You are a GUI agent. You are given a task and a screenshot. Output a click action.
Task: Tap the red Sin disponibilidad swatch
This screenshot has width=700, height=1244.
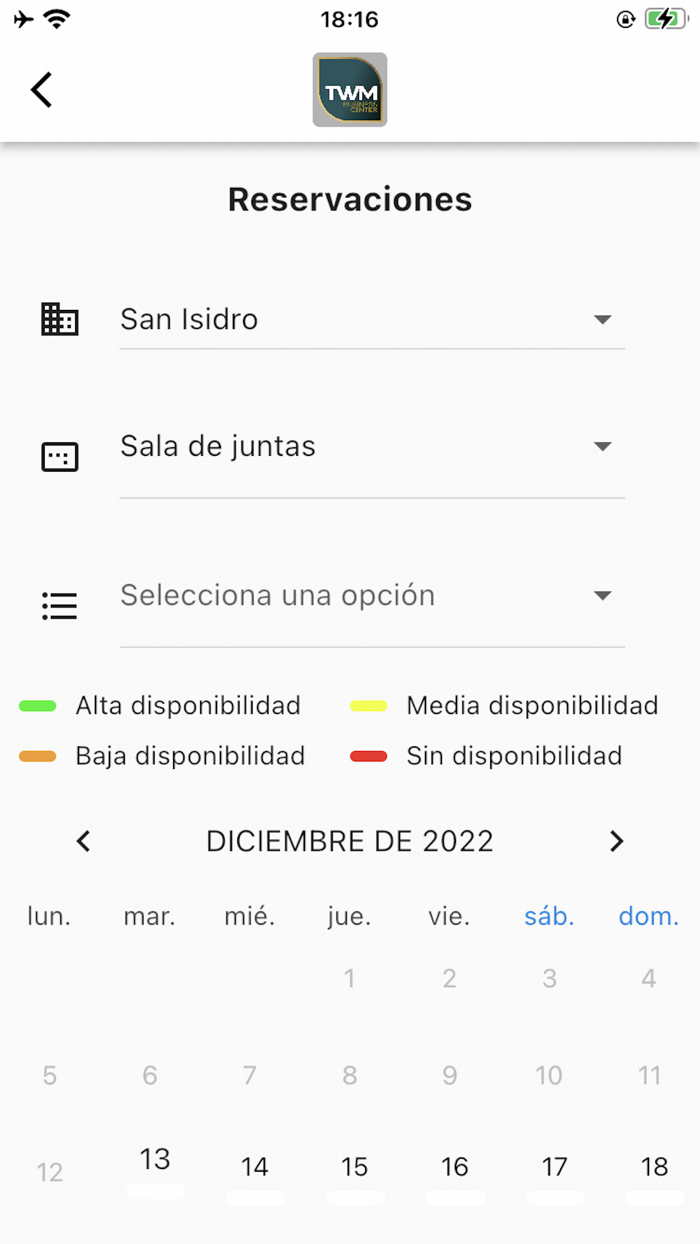tap(368, 756)
